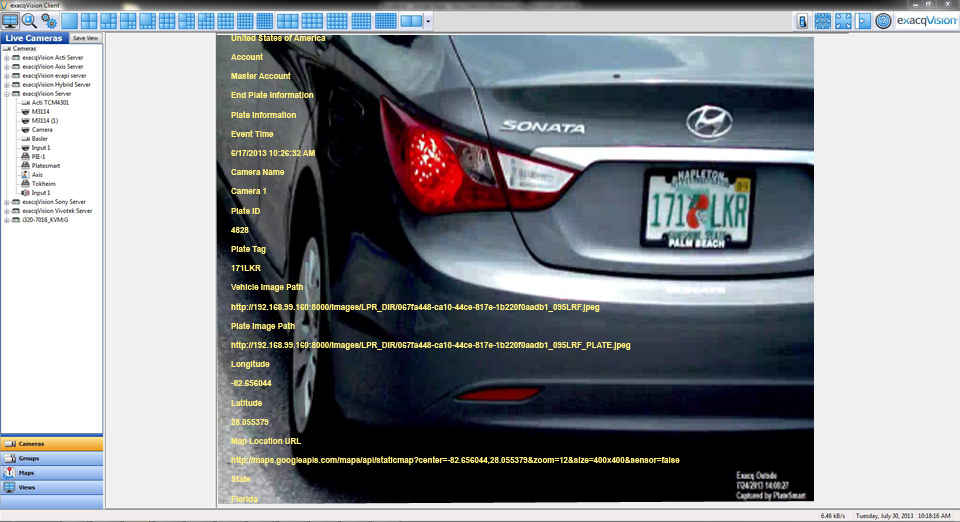Select the single-camera layout button

pyautogui.click(x=69, y=20)
